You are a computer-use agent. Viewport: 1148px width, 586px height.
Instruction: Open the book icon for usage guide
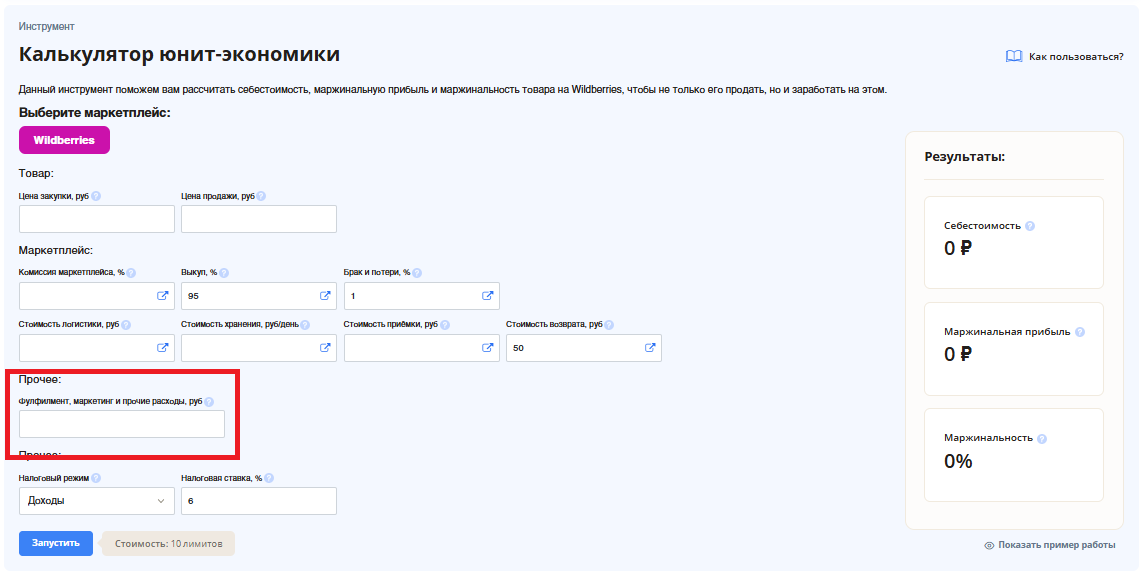(x=1013, y=57)
